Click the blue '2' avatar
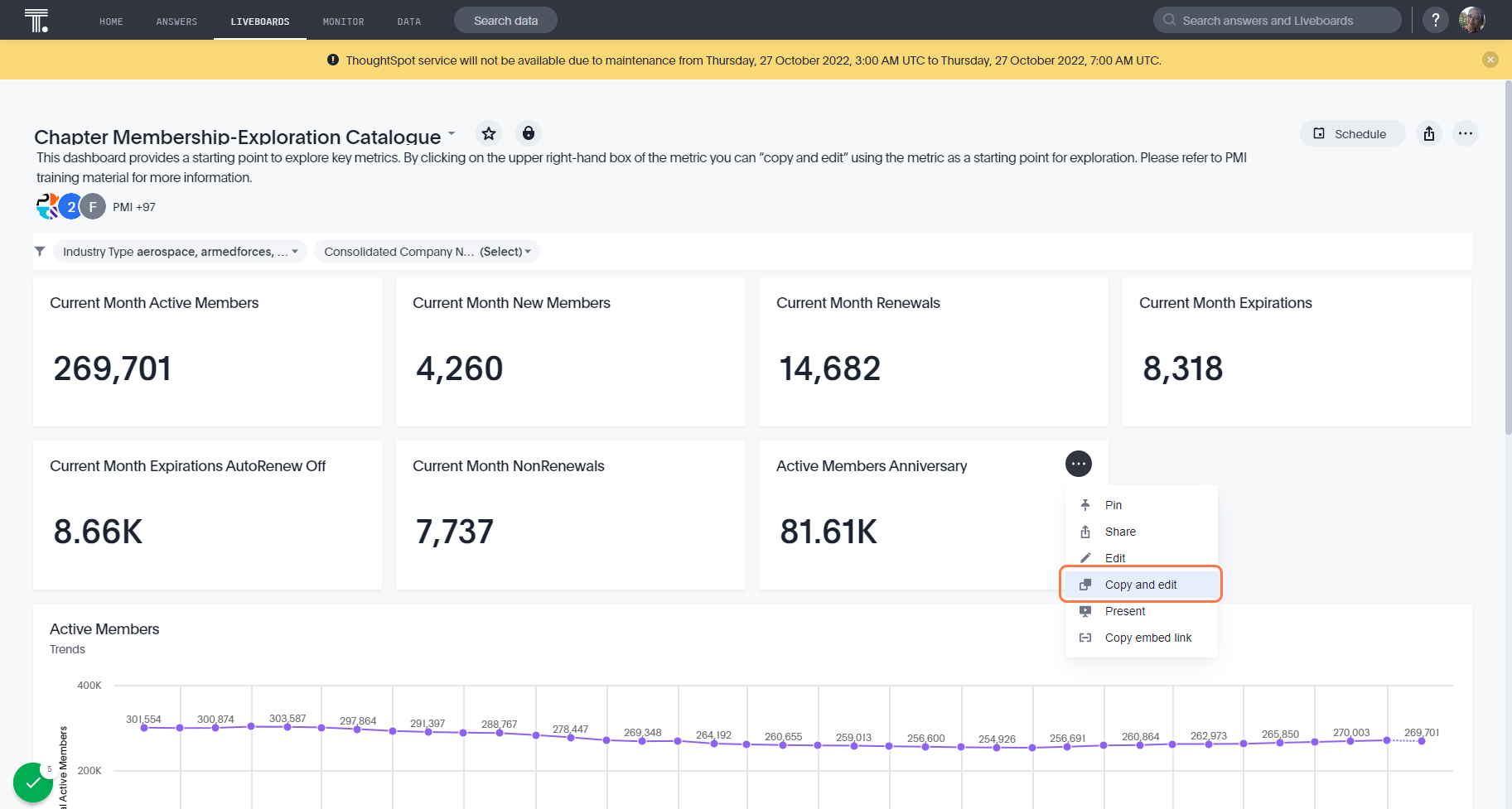 tap(71, 206)
